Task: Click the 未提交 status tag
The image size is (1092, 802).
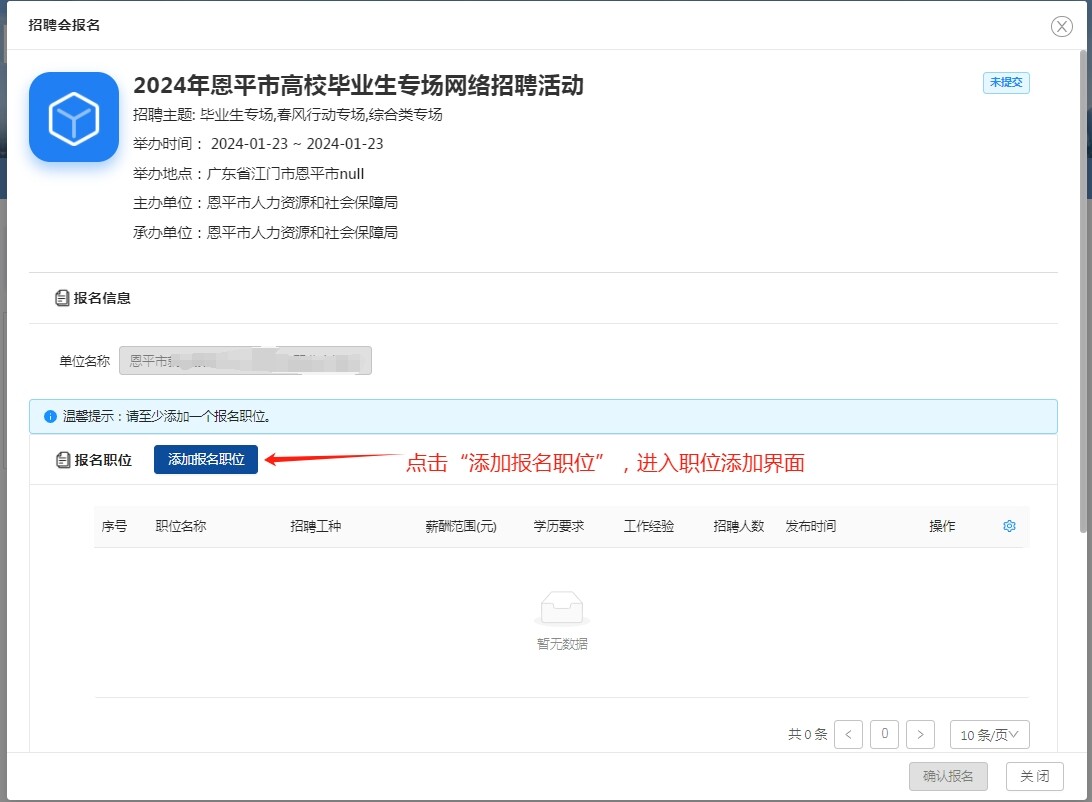Action: coord(1005,83)
